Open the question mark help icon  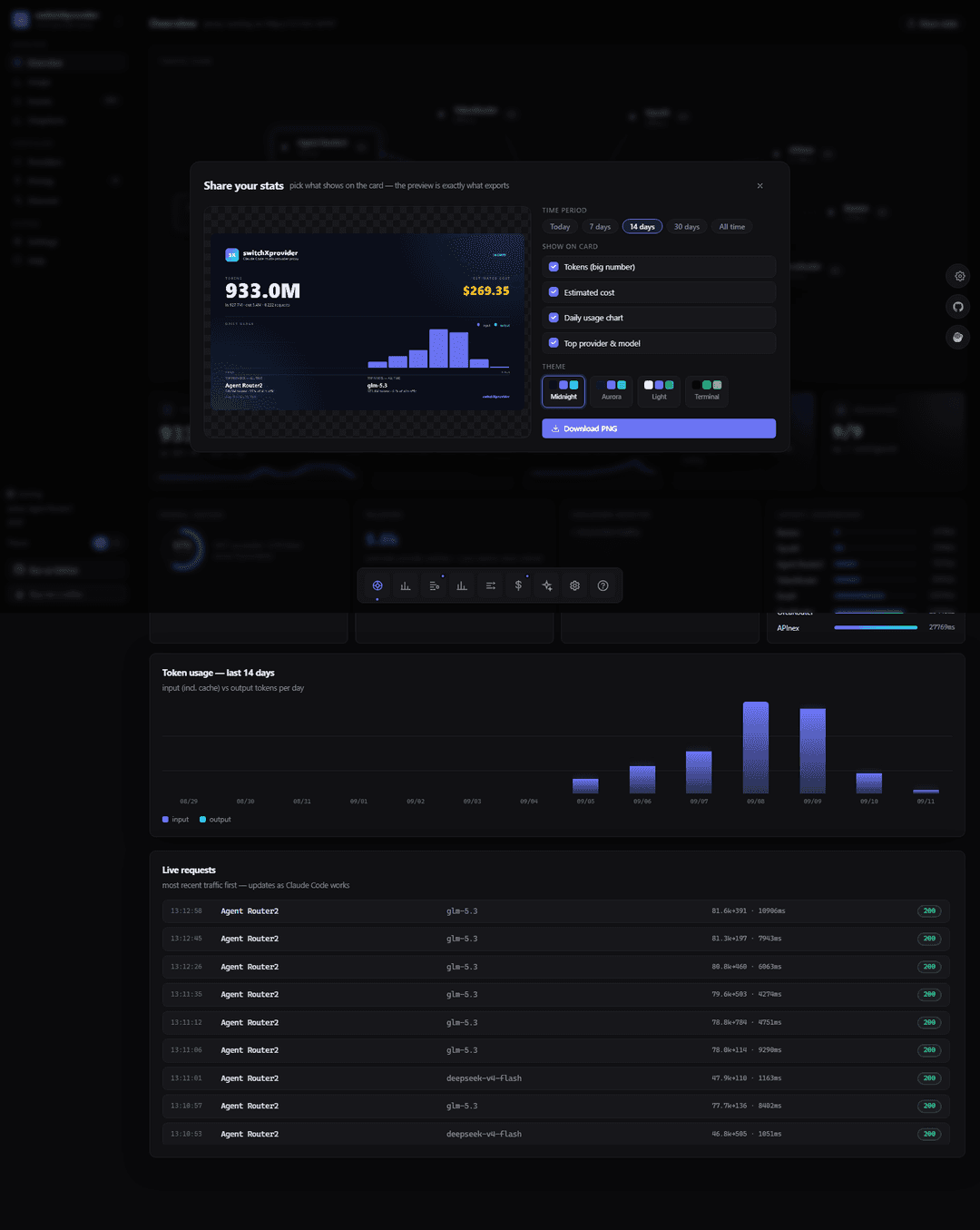click(603, 585)
